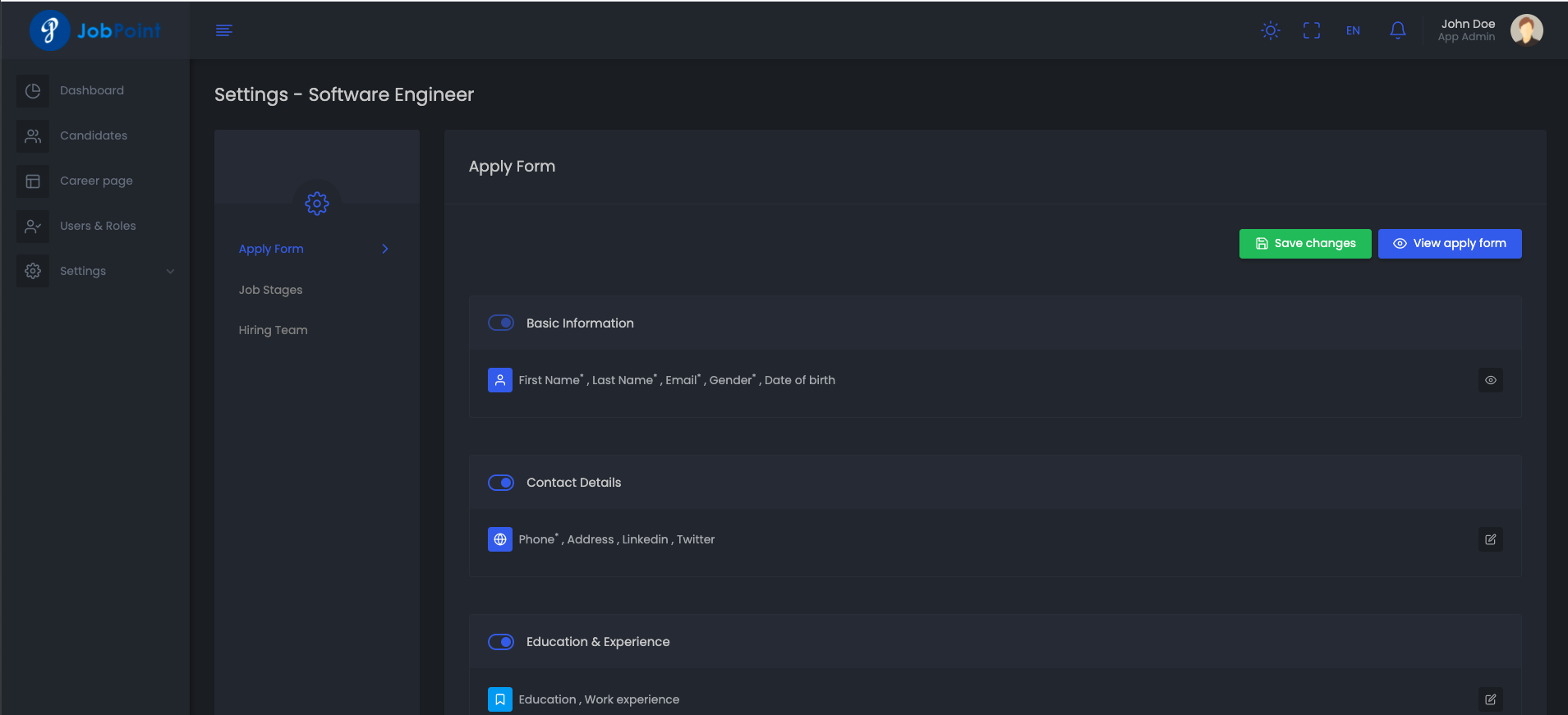Viewport: 1568px width, 715px height.
Task: Disable the Contact Details section toggle
Action: [501, 483]
